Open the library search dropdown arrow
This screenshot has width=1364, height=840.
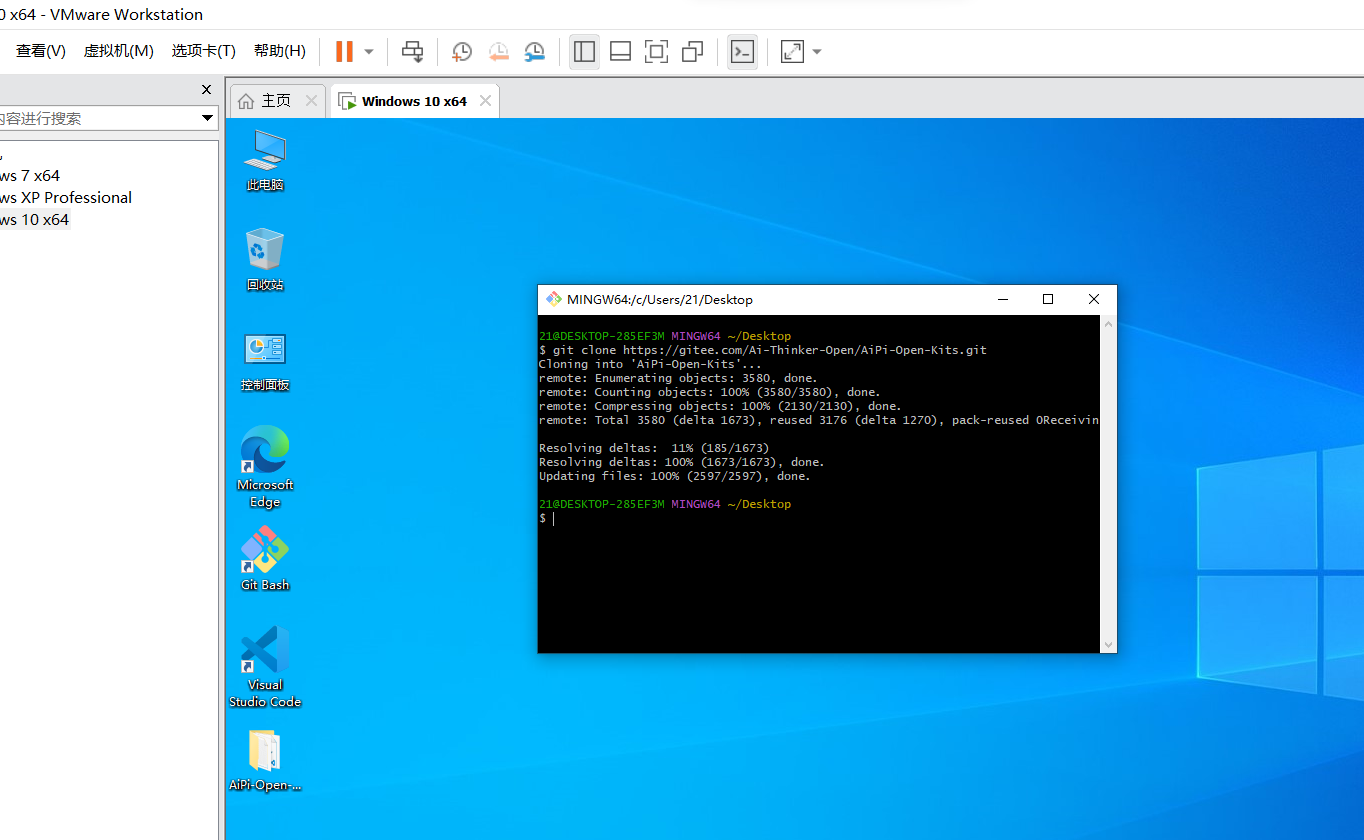[x=208, y=118]
